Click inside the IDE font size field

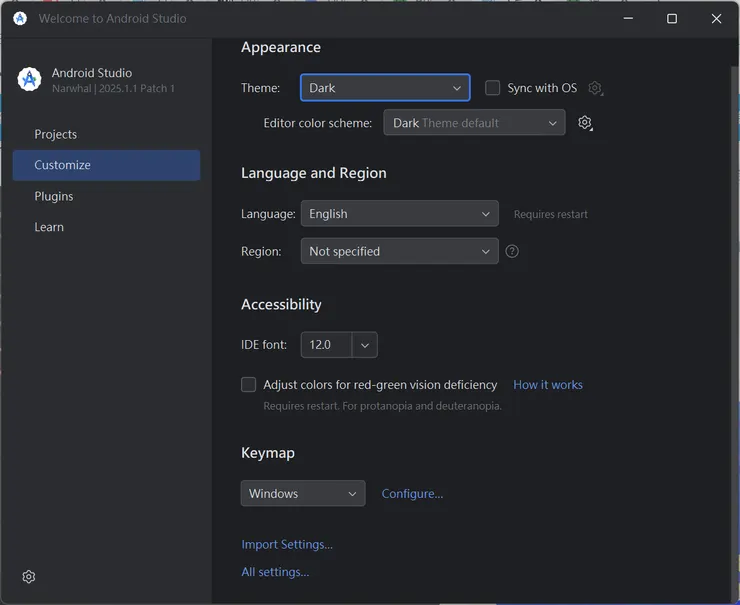click(x=325, y=345)
